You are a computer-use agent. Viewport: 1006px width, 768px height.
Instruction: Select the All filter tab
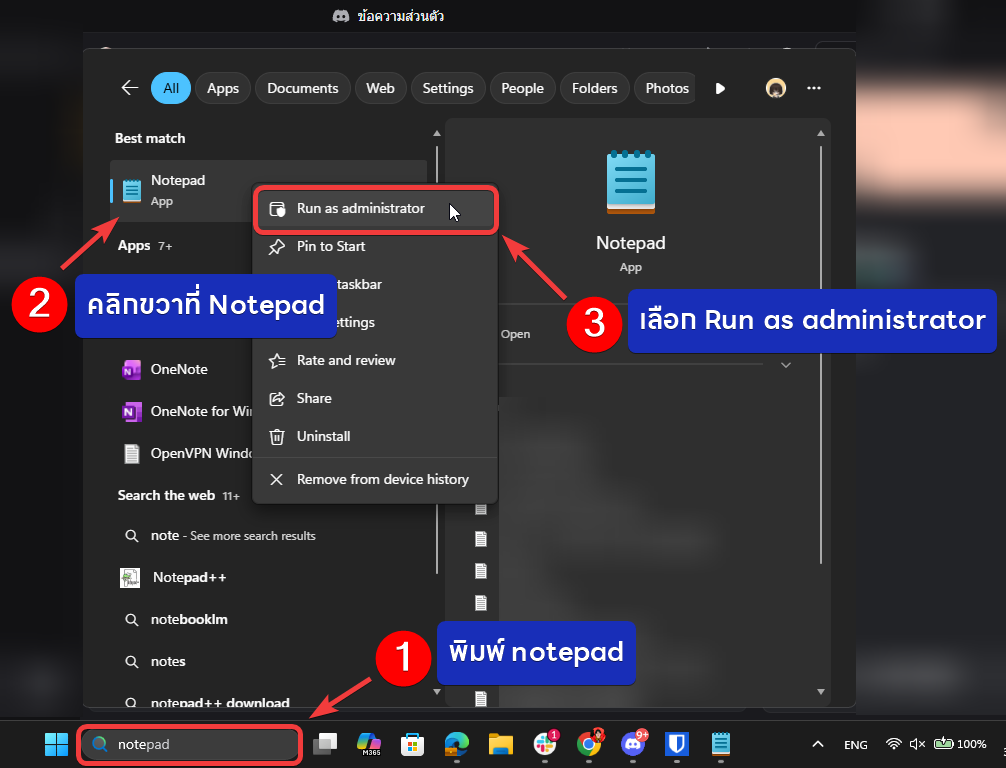[171, 88]
